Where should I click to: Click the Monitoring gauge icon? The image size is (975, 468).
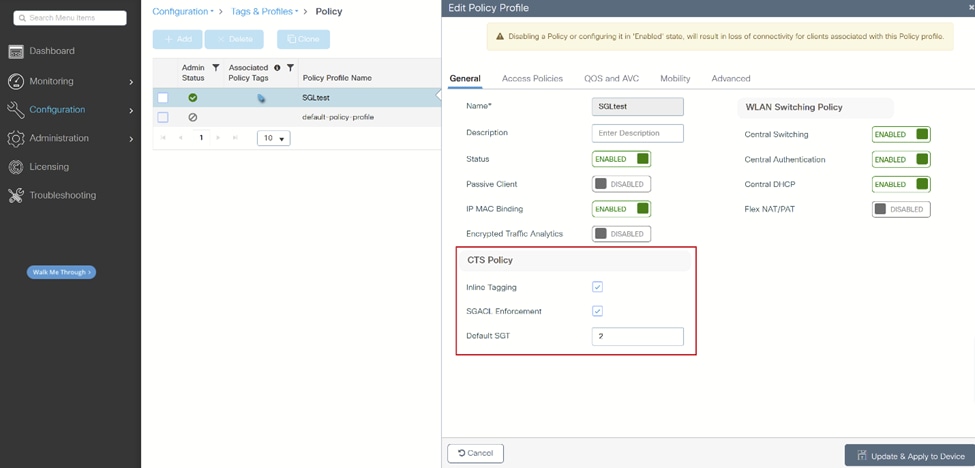pos(16,81)
